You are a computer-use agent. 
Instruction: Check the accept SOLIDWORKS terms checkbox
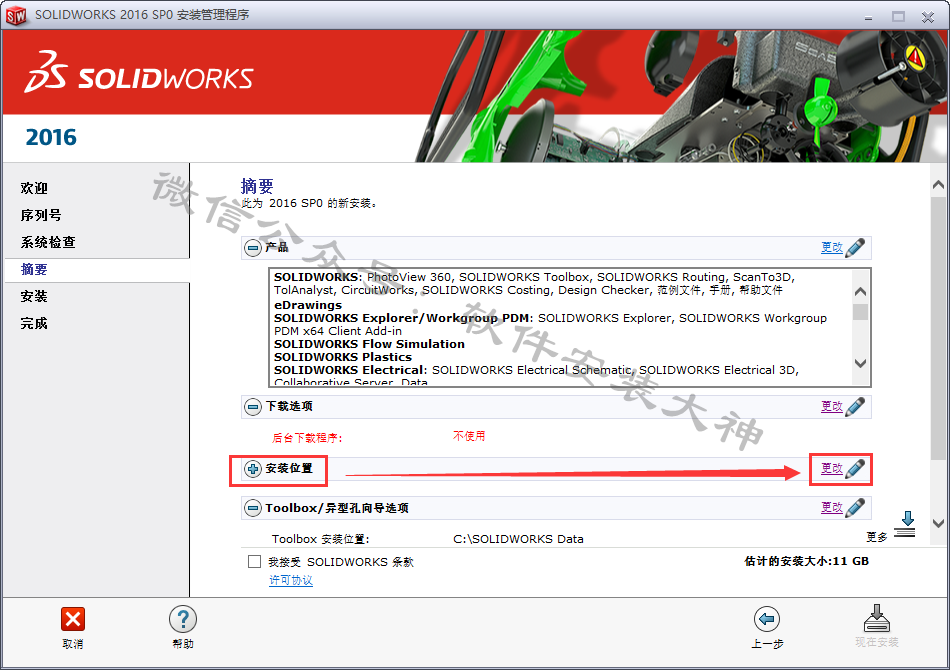[x=254, y=562]
